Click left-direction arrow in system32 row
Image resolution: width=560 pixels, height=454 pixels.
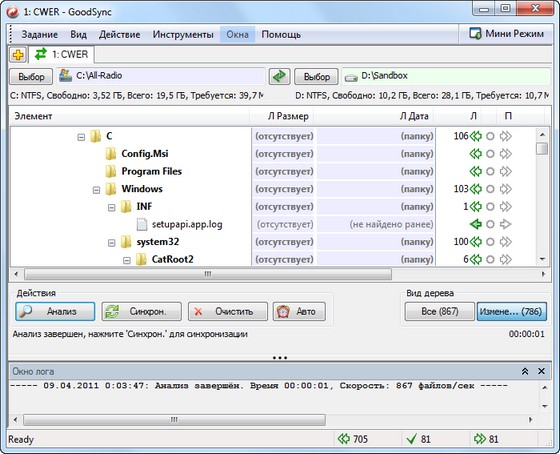click(475, 242)
